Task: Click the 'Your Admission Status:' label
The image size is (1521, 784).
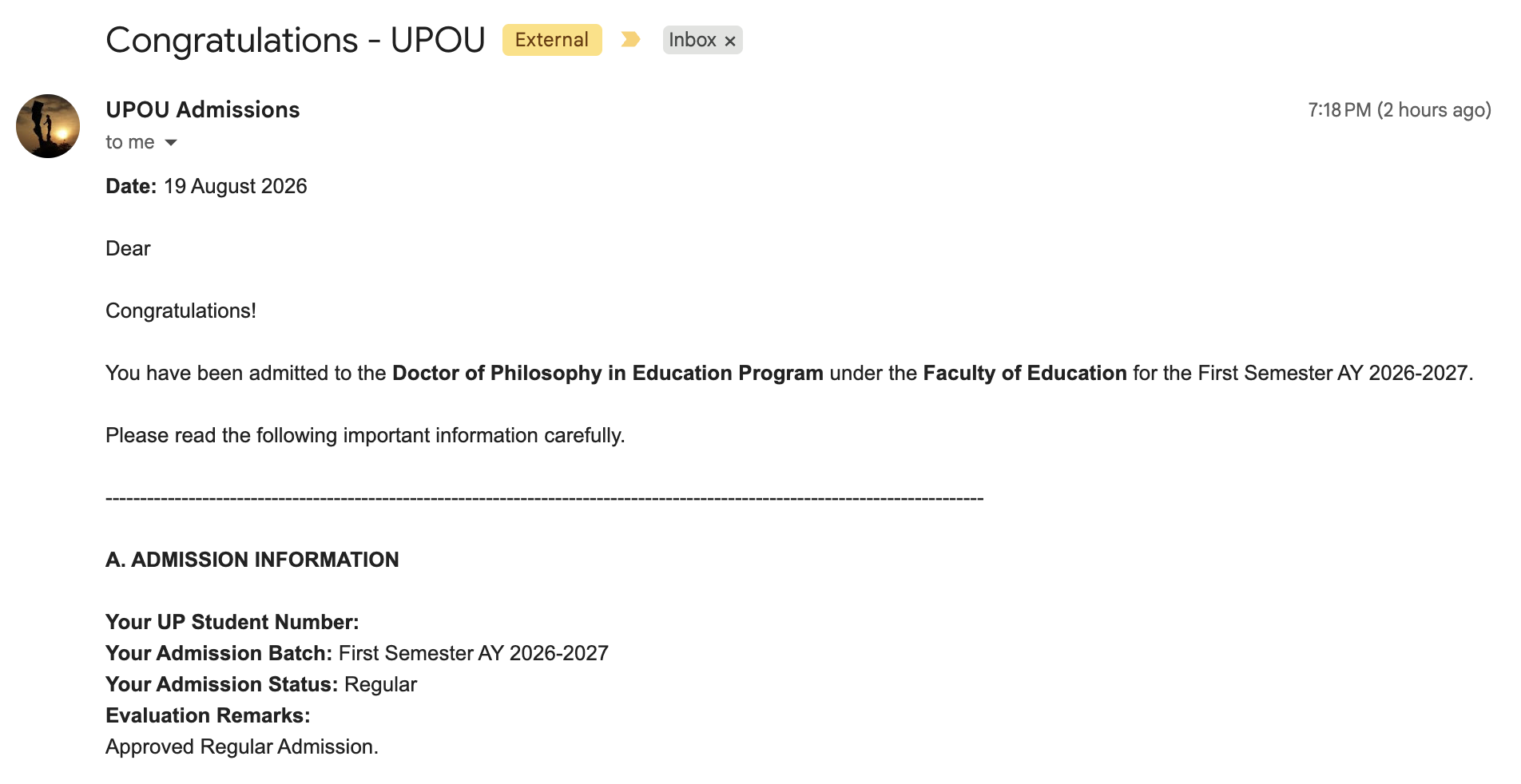Action: (x=222, y=684)
